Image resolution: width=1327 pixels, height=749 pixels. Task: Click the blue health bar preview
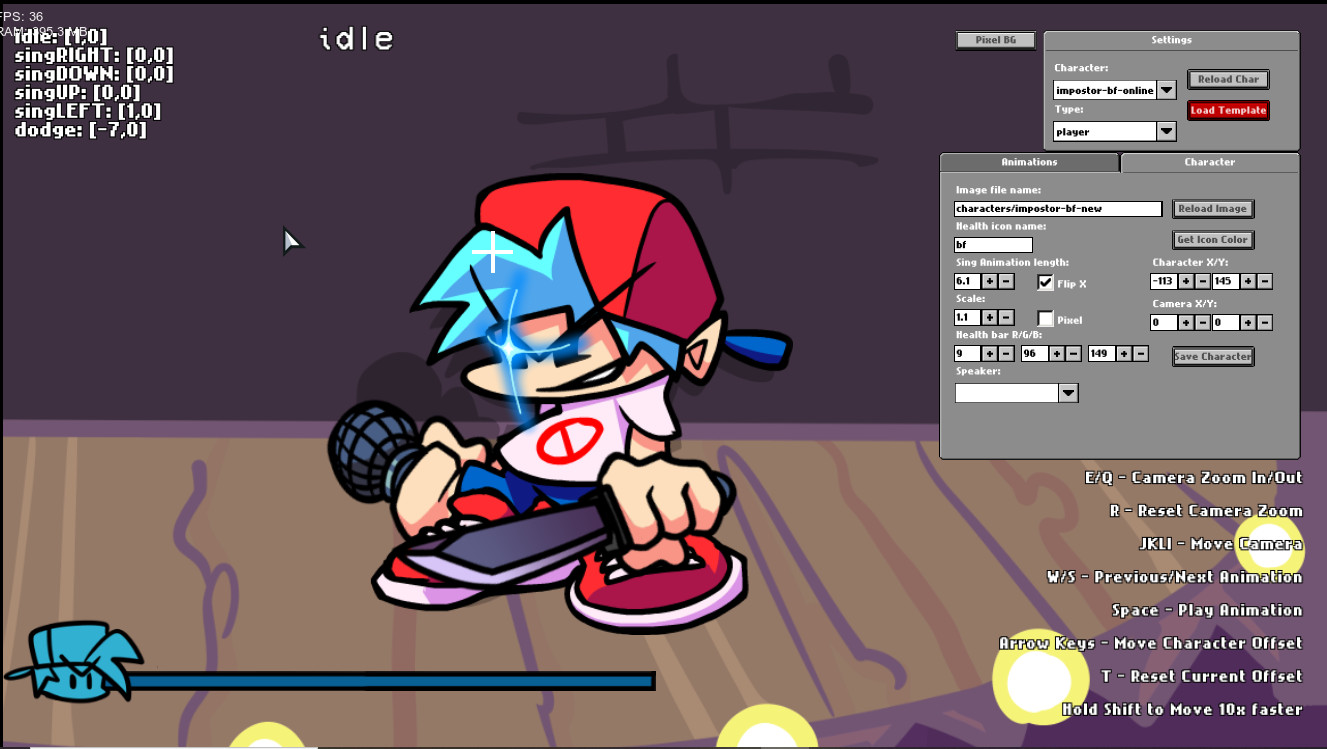tap(391, 681)
